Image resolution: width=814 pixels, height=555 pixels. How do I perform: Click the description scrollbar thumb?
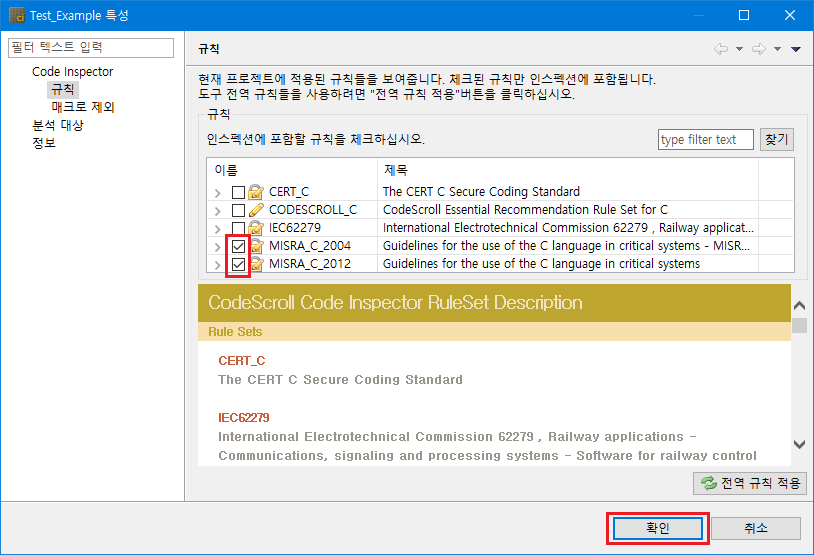point(799,326)
